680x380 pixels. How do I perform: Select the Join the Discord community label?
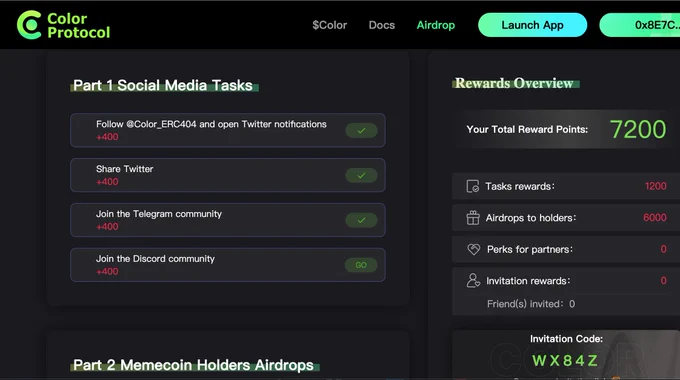[x=155, y=259]
